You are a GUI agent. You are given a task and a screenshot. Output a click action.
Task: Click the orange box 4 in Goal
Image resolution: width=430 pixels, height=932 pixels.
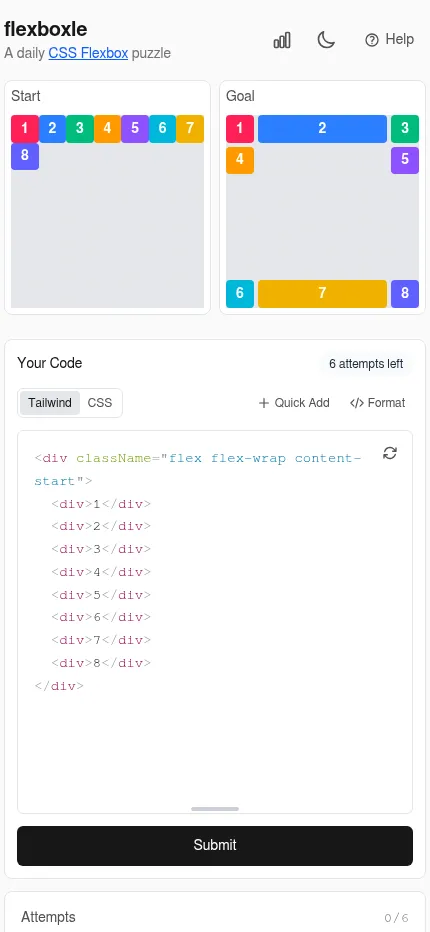[x=240, y=160]
